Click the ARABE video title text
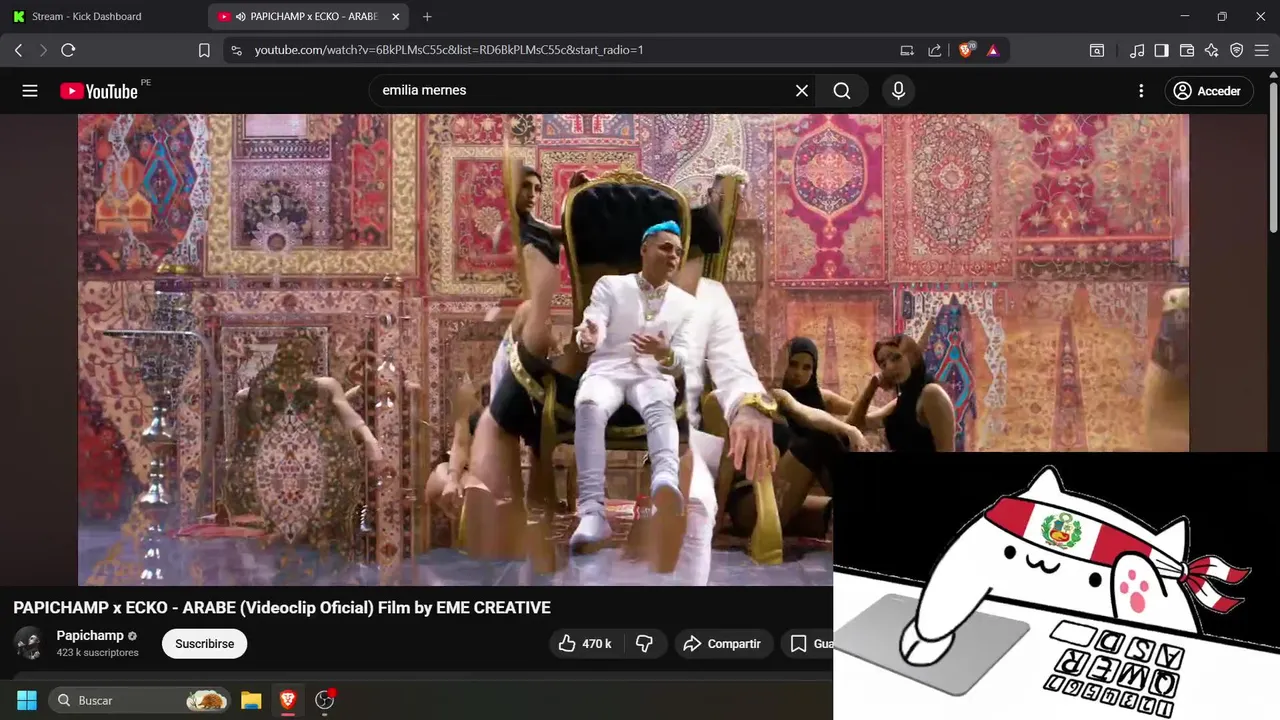Screen dimensions: 1280x720 [282, 608]
